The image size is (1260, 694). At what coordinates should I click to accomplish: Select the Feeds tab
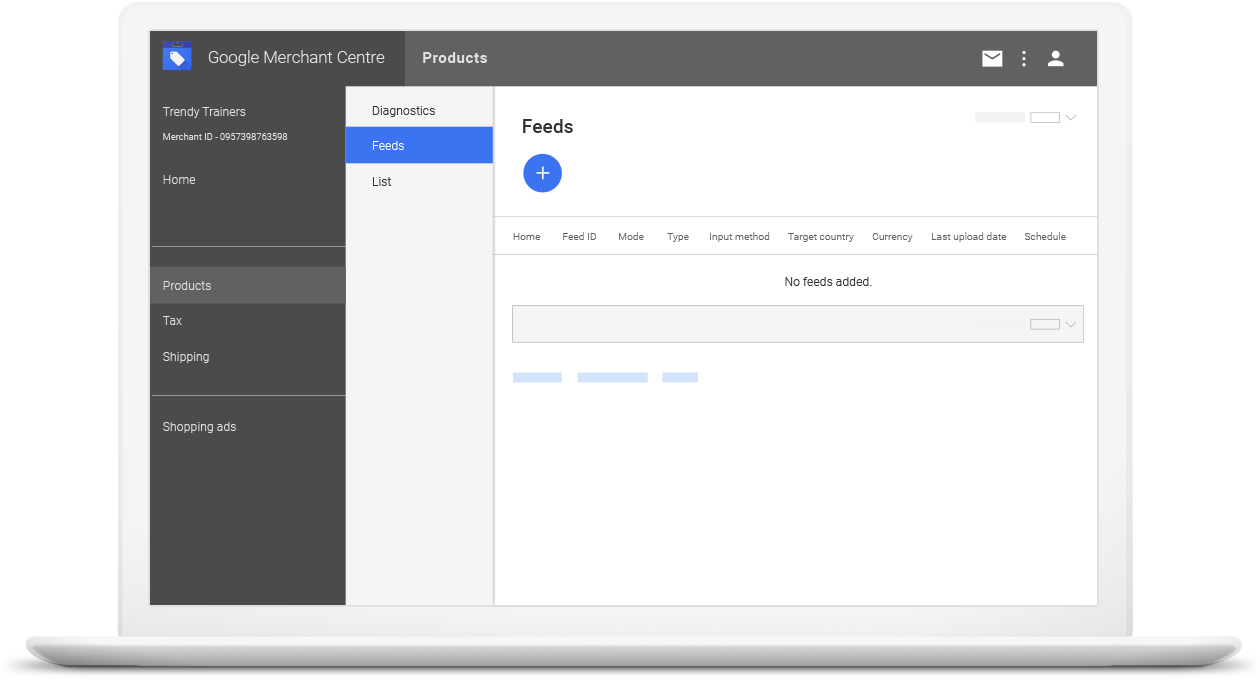click(419, 145)
